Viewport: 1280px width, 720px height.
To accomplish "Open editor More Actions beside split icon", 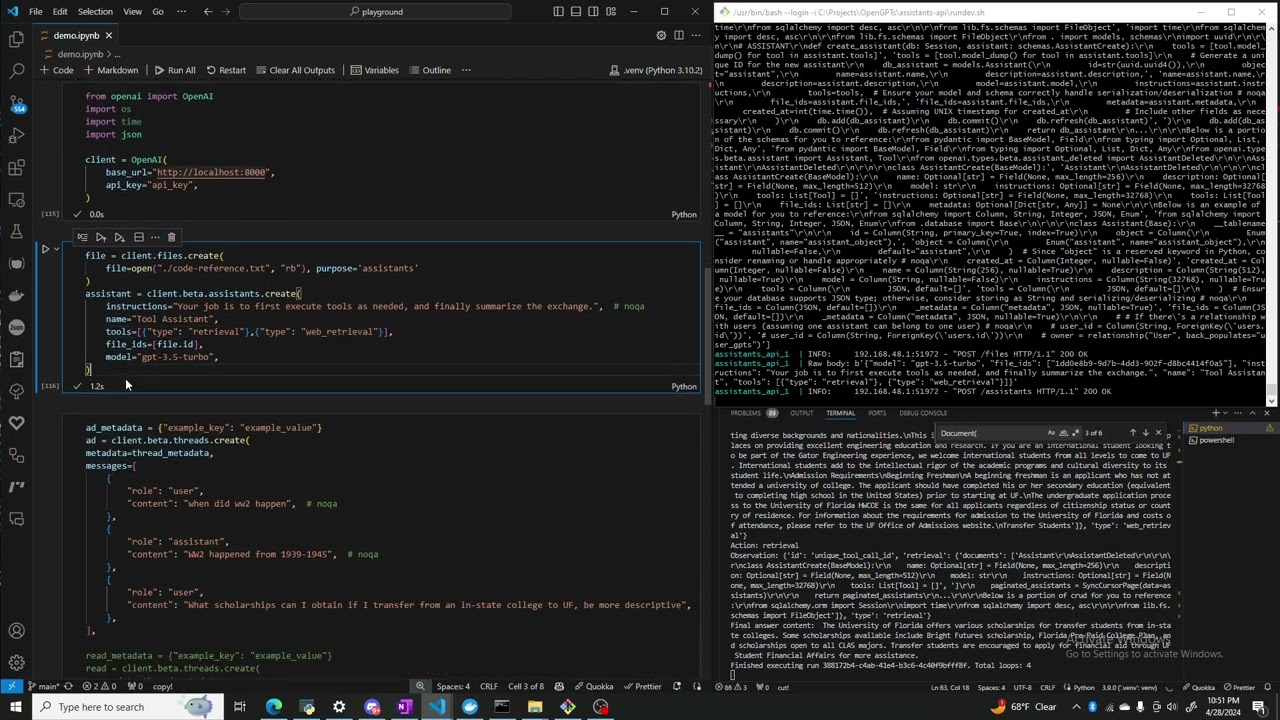I will coord(696,35).
